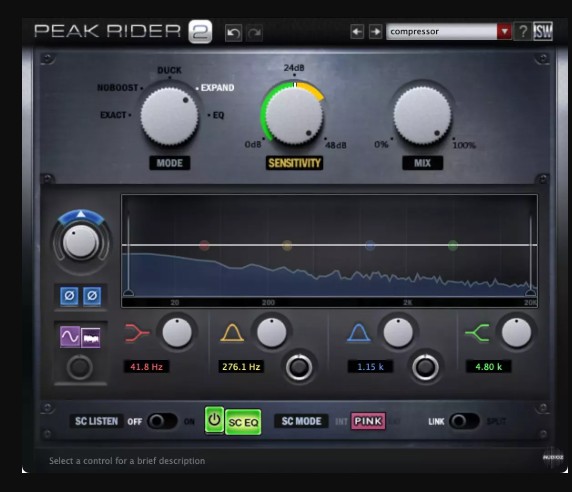572x492 pixels.
Task: Click the 276.1 Hz frequency field
Action: 241,367
